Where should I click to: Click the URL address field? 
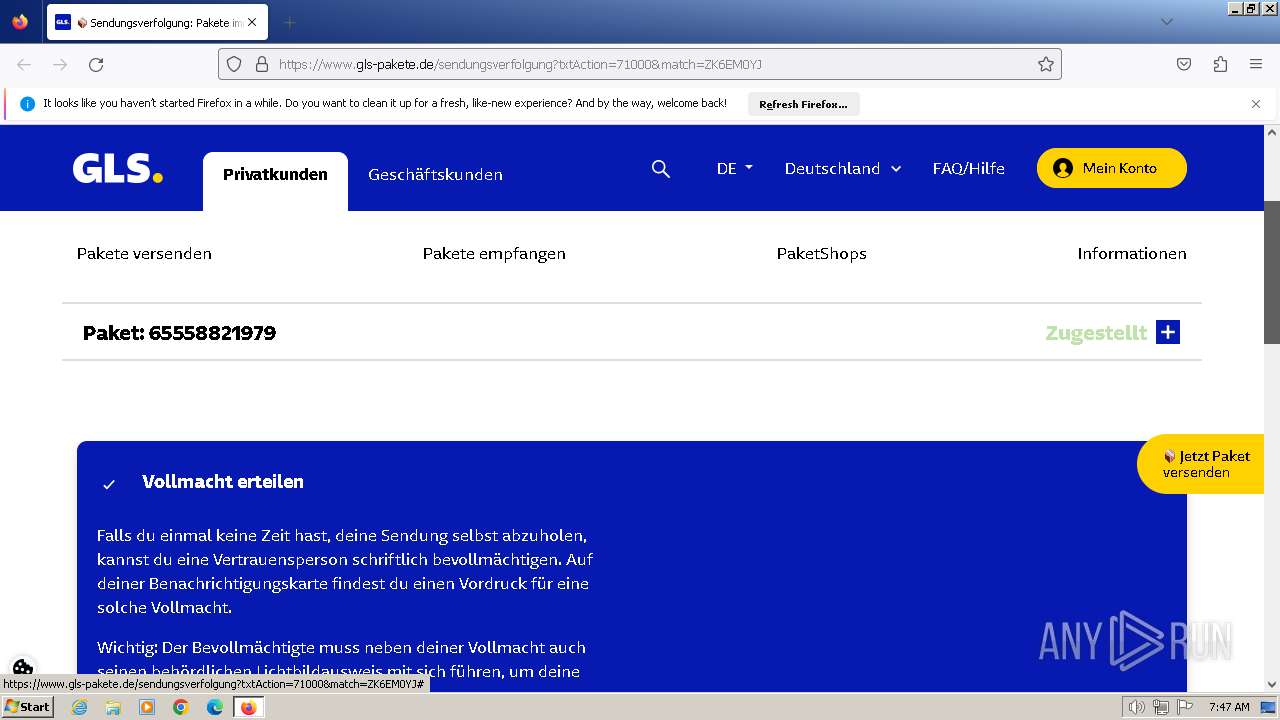coord(640,64)
